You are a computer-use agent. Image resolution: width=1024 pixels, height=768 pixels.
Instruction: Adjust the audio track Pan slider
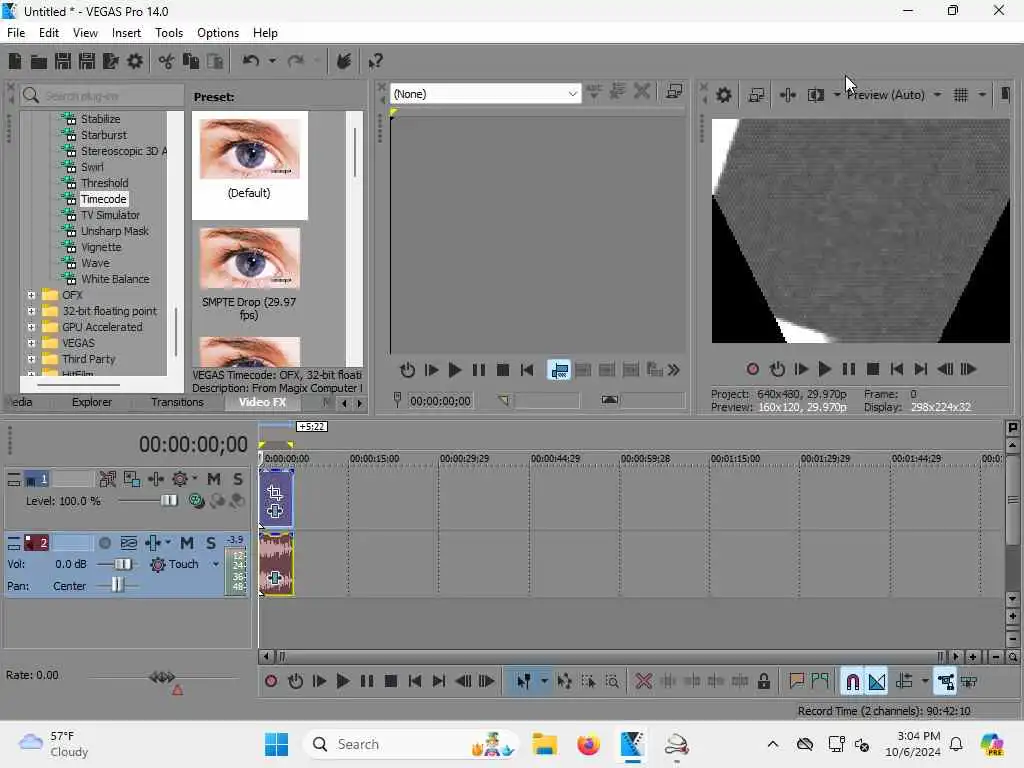click(x=116, y=585)
